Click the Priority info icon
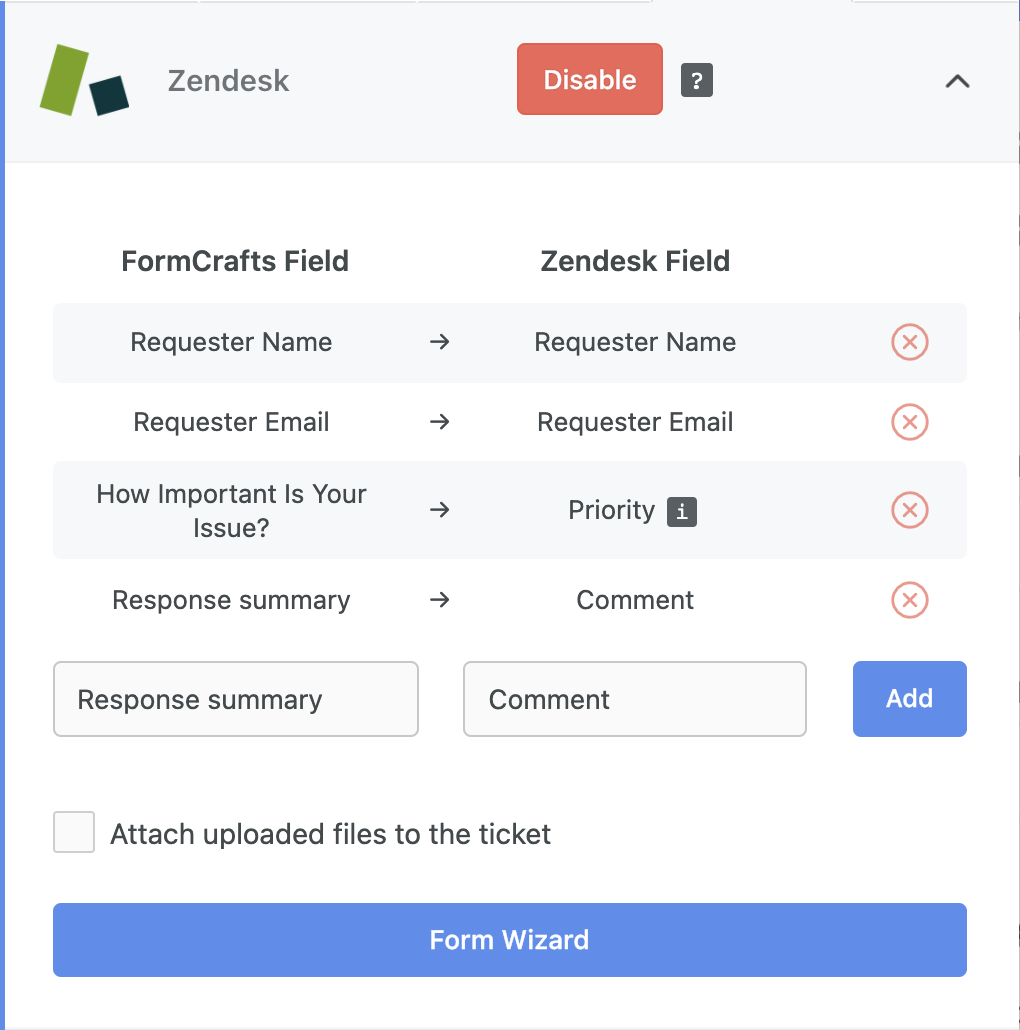Screen dimensions: 1020x1030 click(x=682, y=512)
